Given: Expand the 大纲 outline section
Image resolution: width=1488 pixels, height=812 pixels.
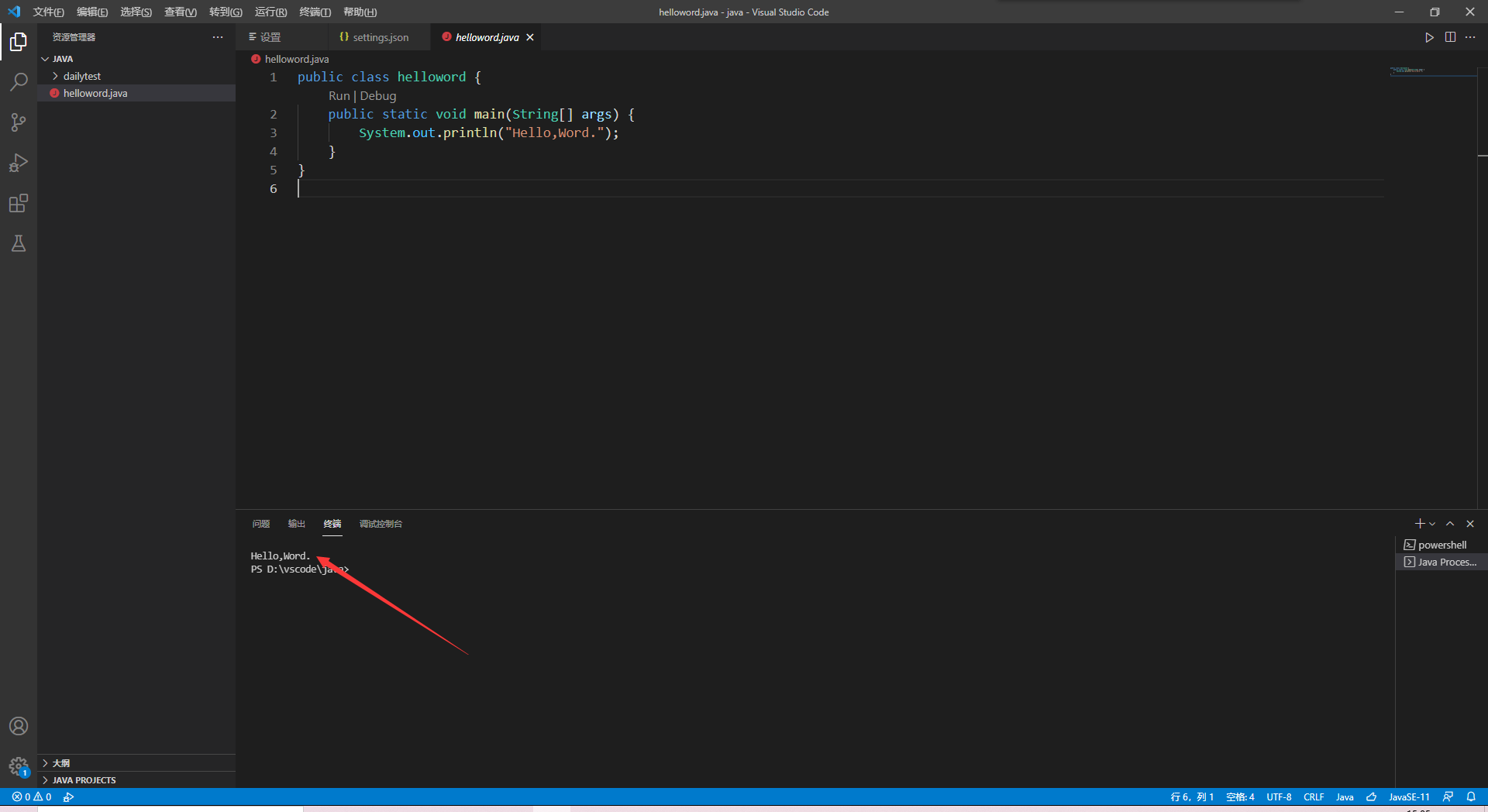Looking at the screenshot, I should click(x=136, y=763).
